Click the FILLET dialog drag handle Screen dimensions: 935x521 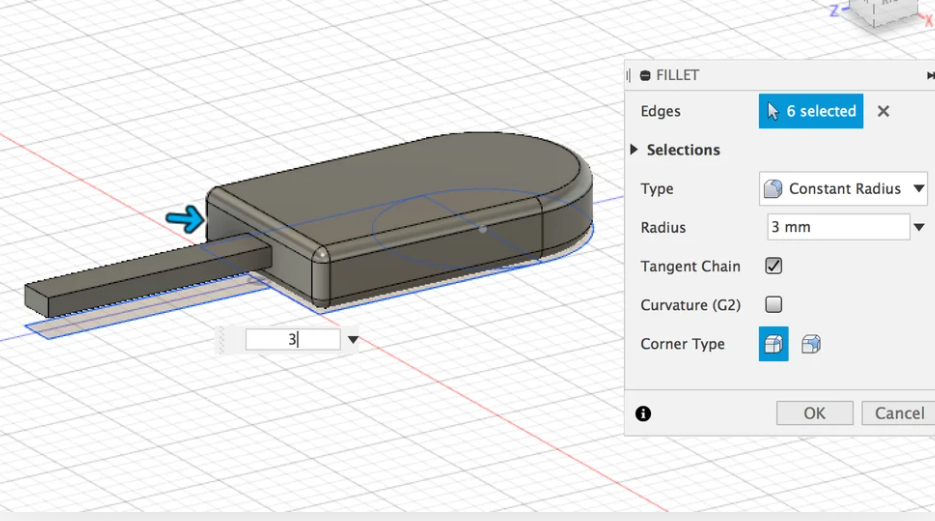629,76
